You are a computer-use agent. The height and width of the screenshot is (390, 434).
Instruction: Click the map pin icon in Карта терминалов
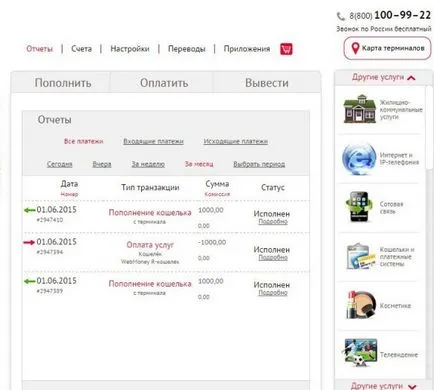tap(355, 49)
